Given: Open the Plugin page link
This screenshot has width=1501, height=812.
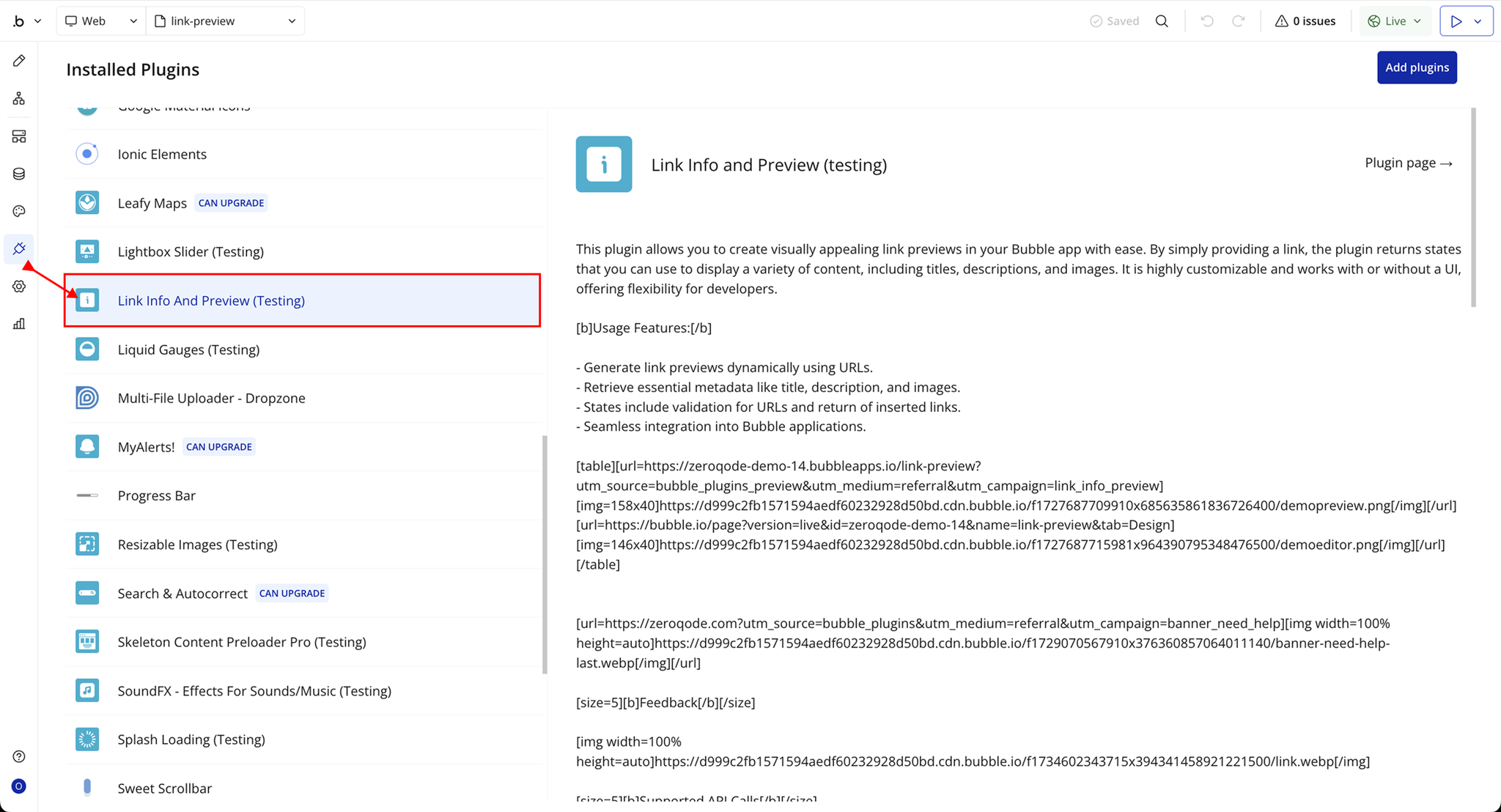Looking at the screenshot, I should pos(1408,163).
